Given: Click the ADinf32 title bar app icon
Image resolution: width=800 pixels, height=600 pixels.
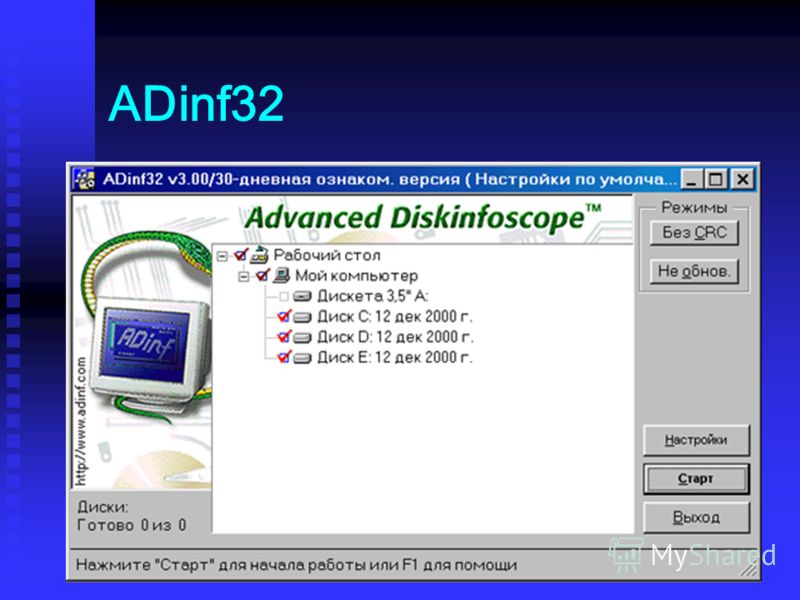Looking at the screenshot, I should [x=84, y=180].
